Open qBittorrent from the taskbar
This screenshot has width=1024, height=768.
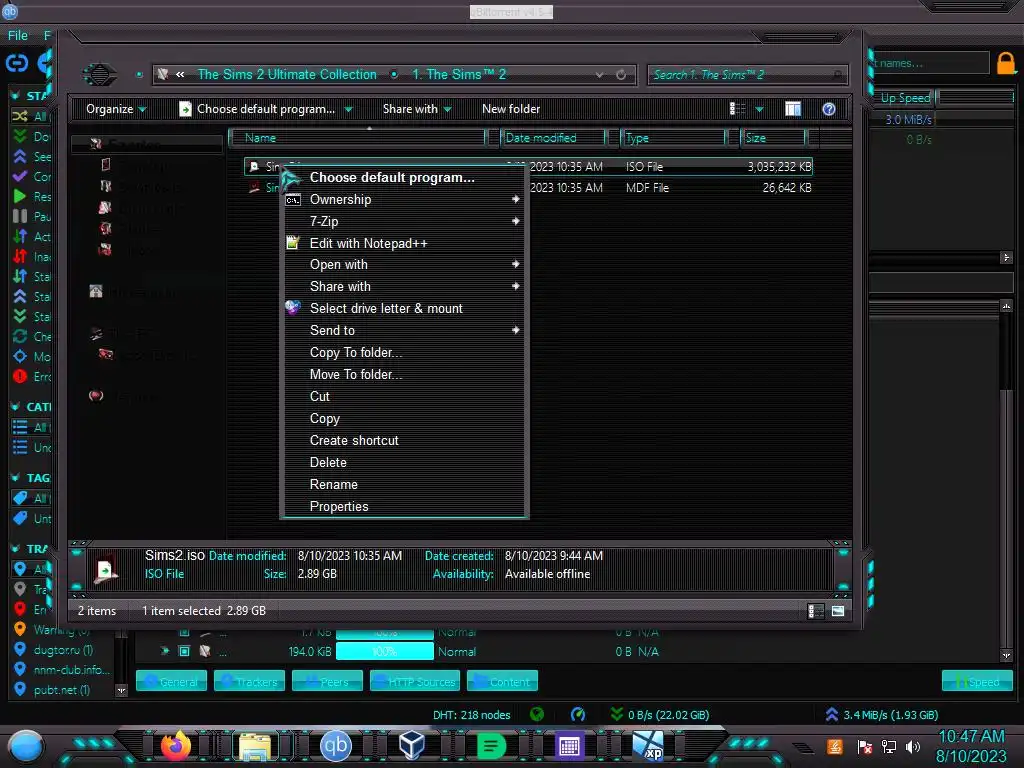pyautogui.click(x=336, y=746)
